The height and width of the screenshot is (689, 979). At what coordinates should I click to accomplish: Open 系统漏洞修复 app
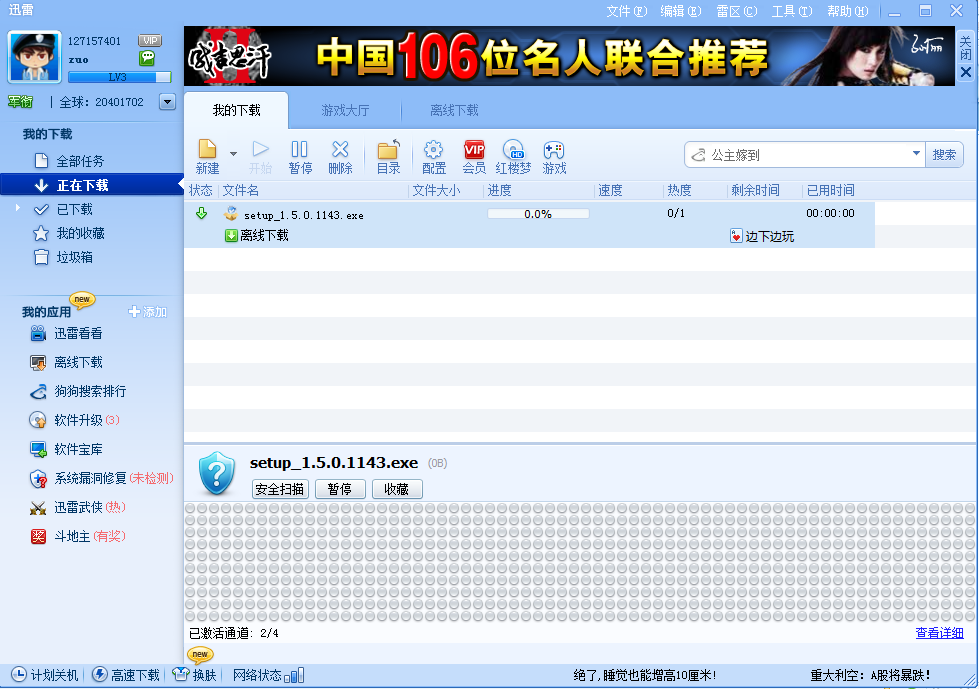pos(101,479)
